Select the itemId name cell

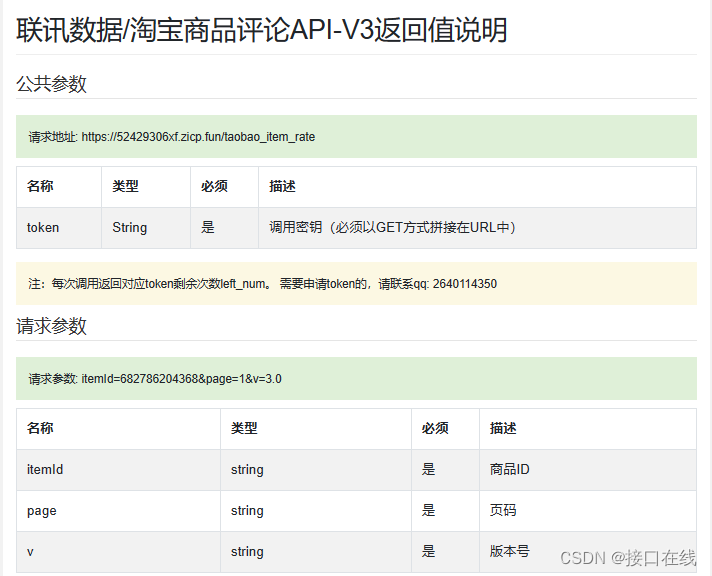(118, 470)
